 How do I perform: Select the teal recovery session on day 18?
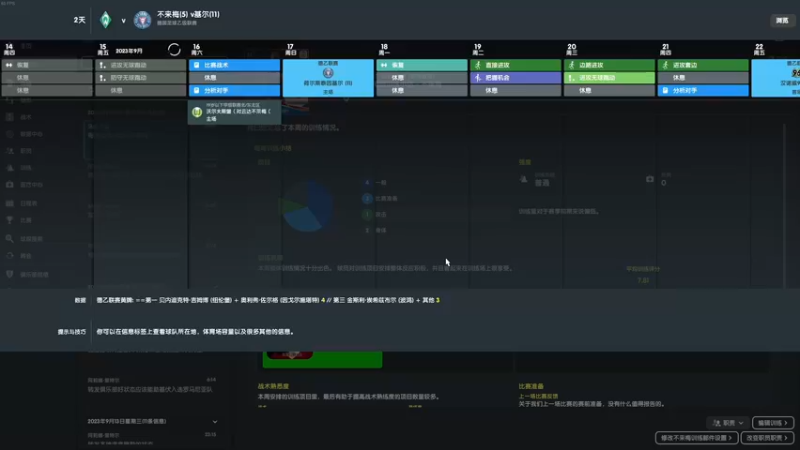coord(422,65)
